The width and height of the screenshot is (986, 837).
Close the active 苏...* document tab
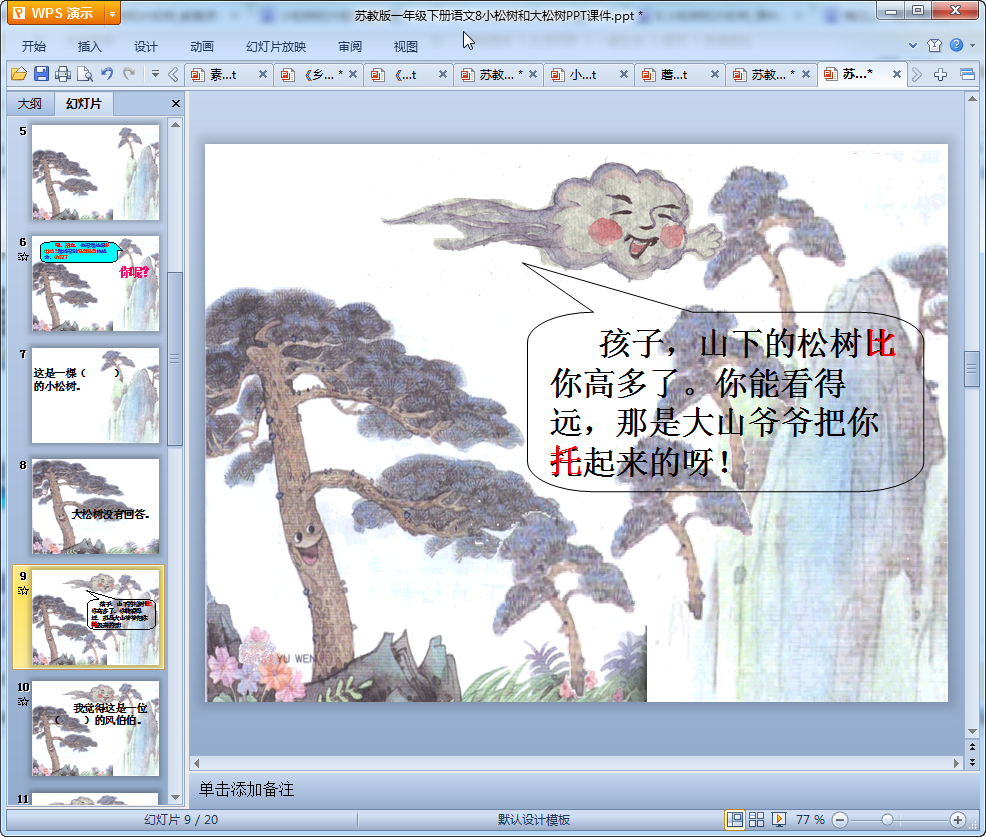(897, 74)
